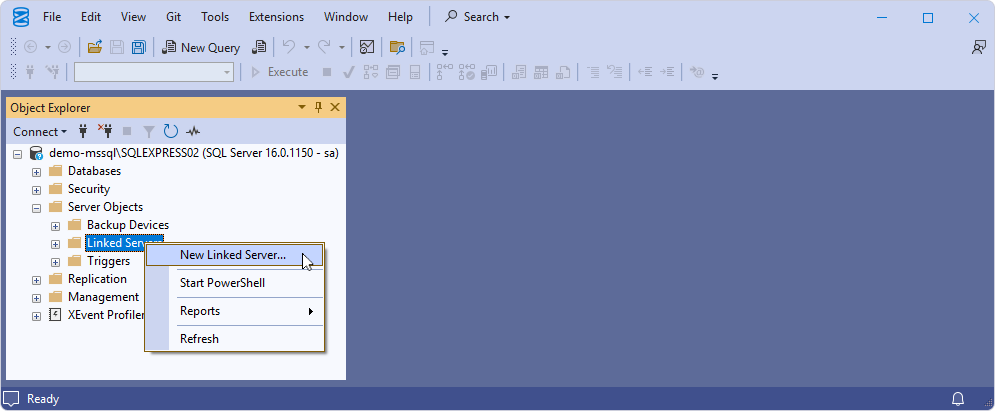The image size is (995, 411).
Task: Click the Open File folder icon
Action: (95, 47)
